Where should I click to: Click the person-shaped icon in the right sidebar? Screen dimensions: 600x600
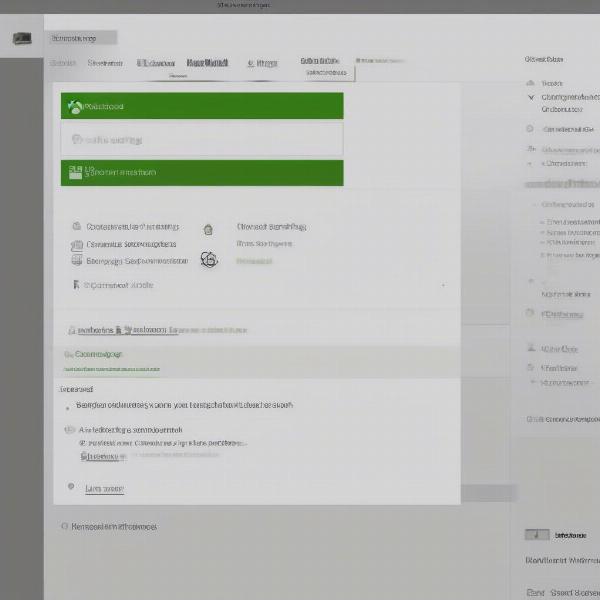[531, 348]
